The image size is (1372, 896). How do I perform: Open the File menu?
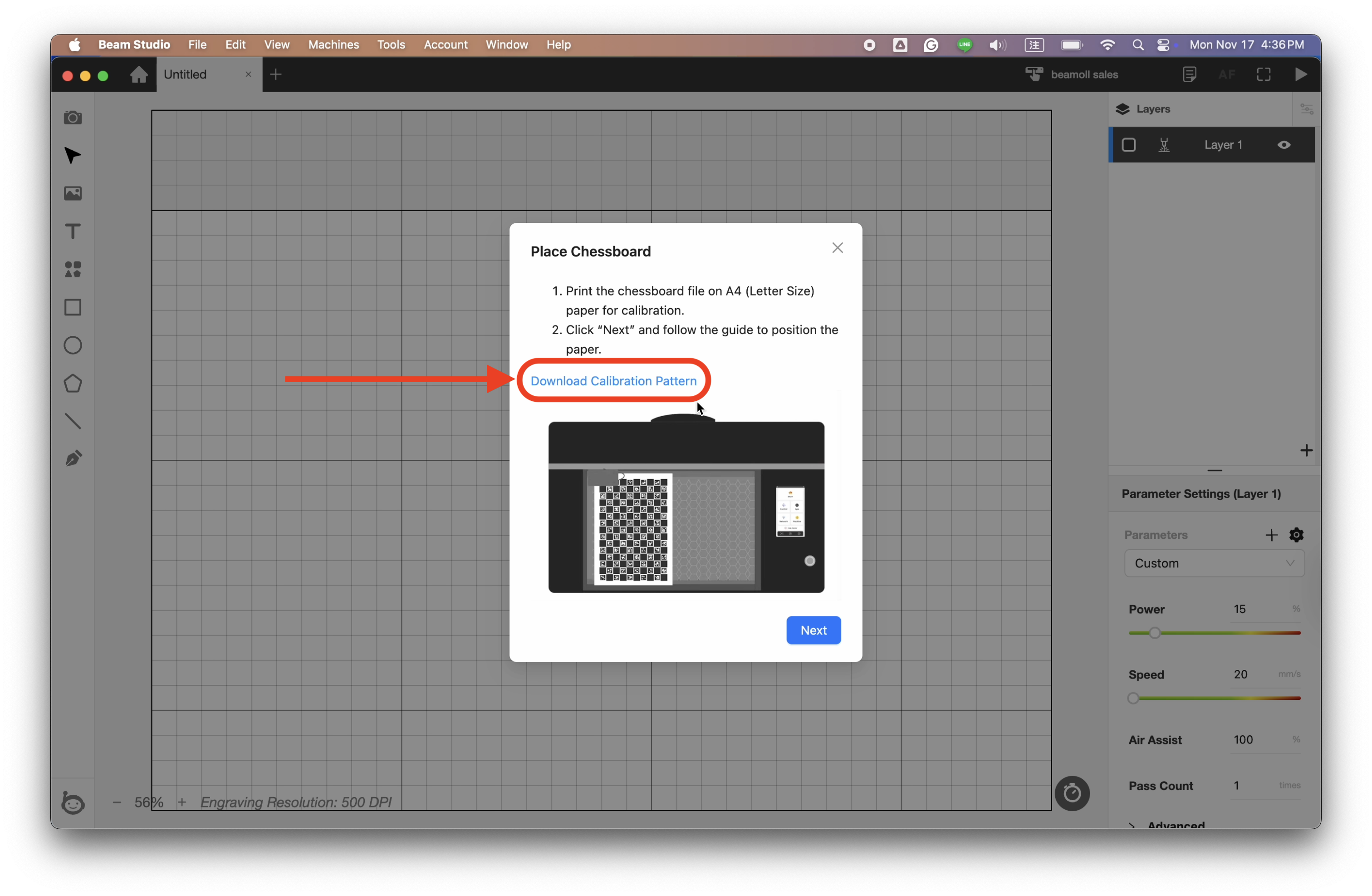point(197,44)
